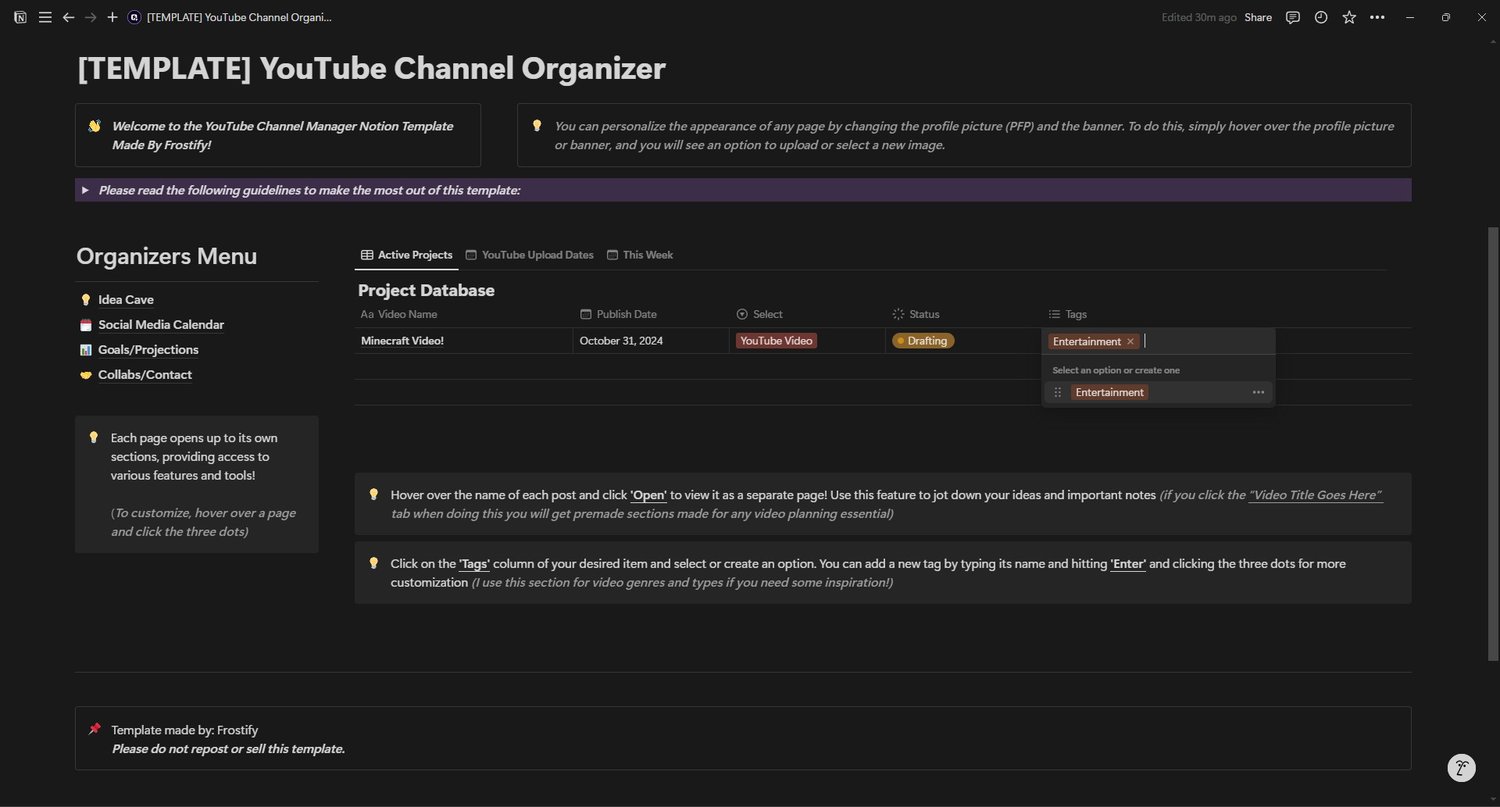Open the page options three-dot menu
The image size is (1500, 807).
click(1377, 17)
